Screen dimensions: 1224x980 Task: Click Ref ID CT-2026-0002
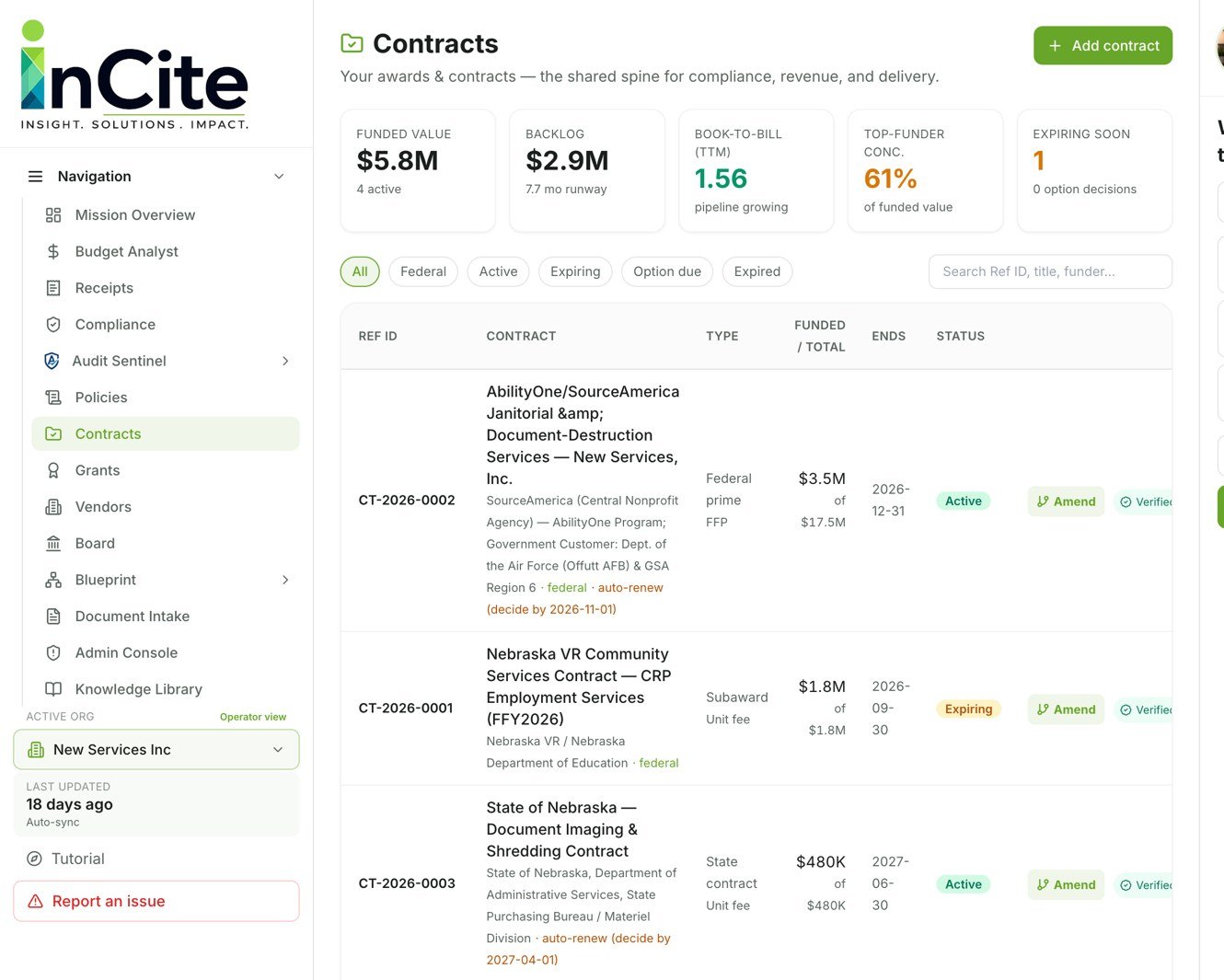click(x=407, y=501)
